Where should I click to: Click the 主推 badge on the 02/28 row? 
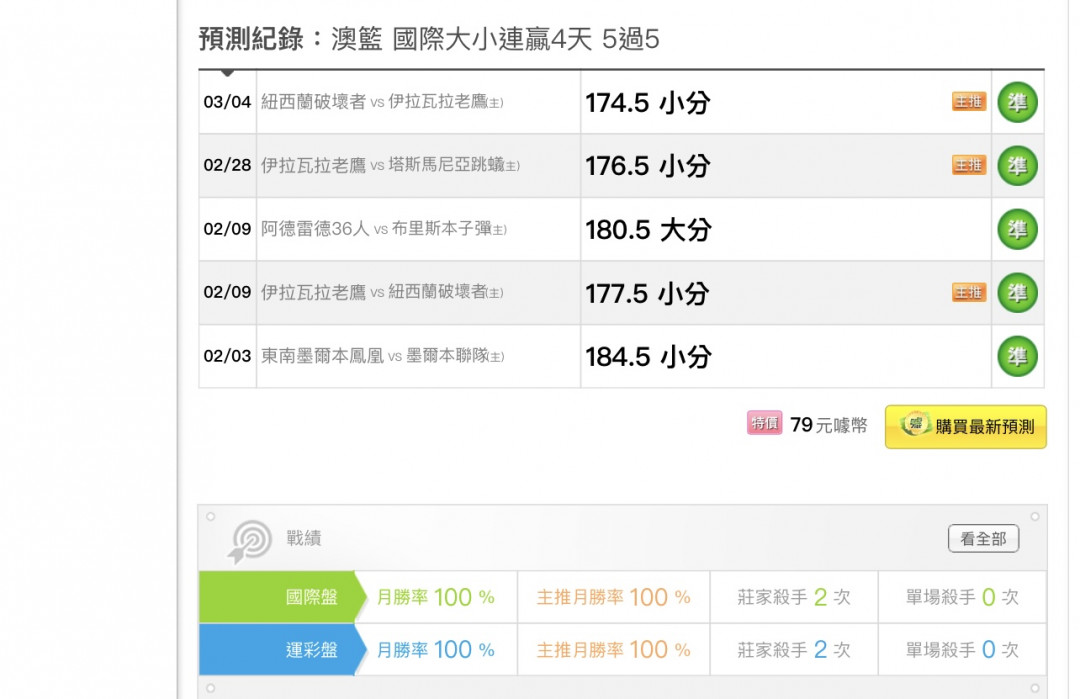click(969, 165)
